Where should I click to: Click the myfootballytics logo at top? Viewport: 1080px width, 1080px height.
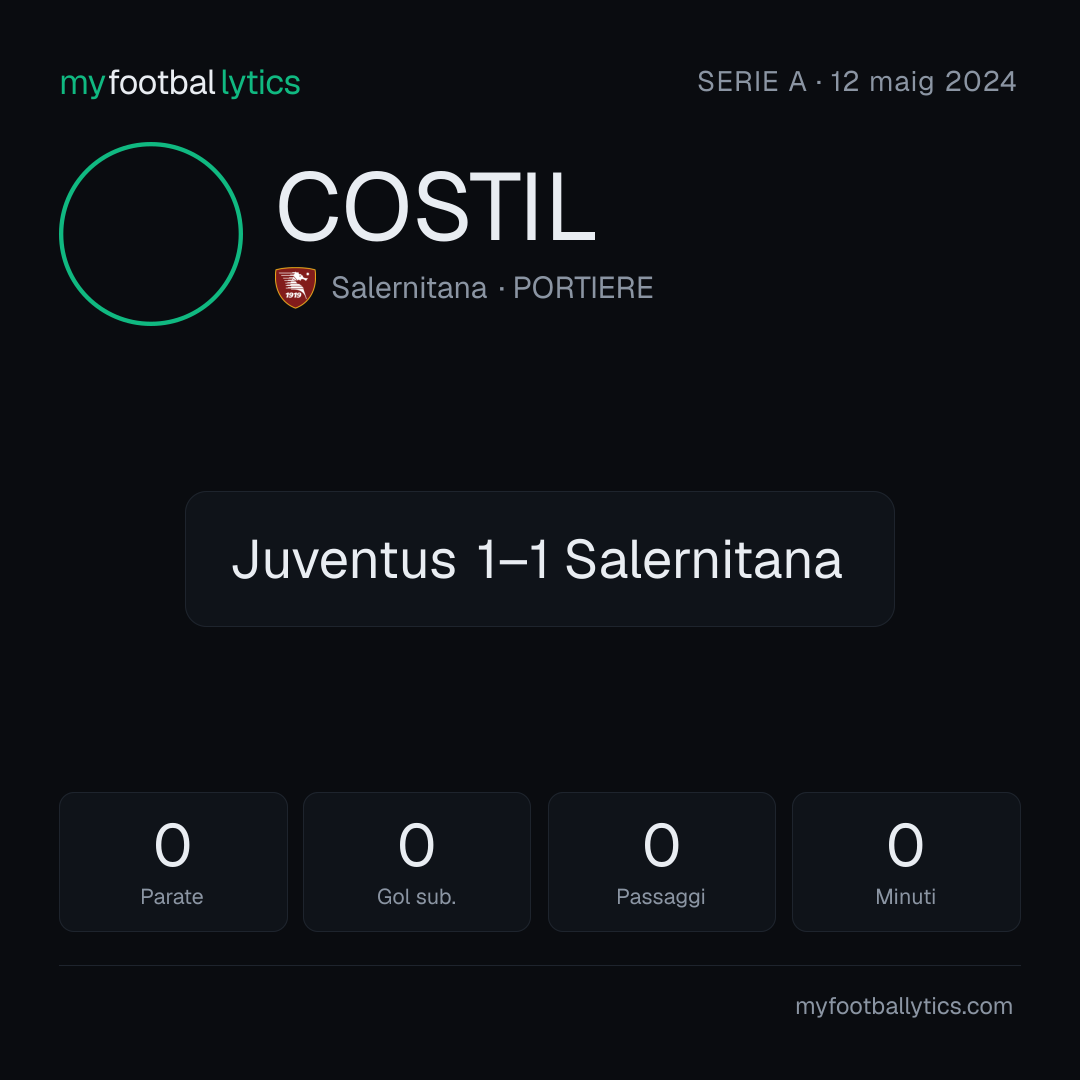180,83
